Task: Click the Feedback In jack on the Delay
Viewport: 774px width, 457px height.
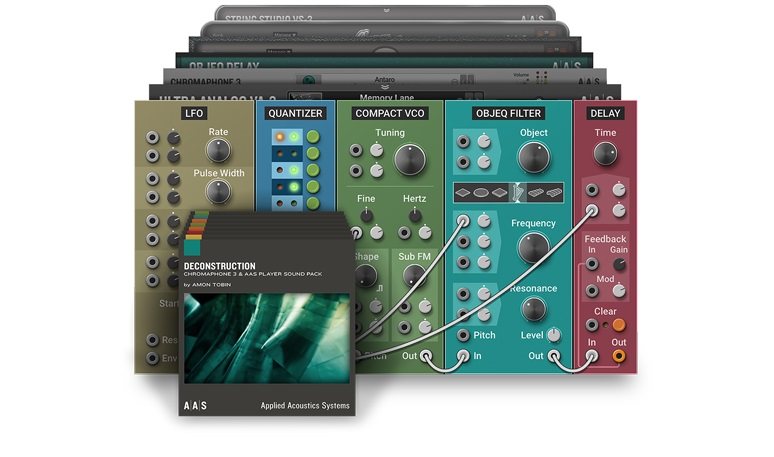Action: [592, 264]
